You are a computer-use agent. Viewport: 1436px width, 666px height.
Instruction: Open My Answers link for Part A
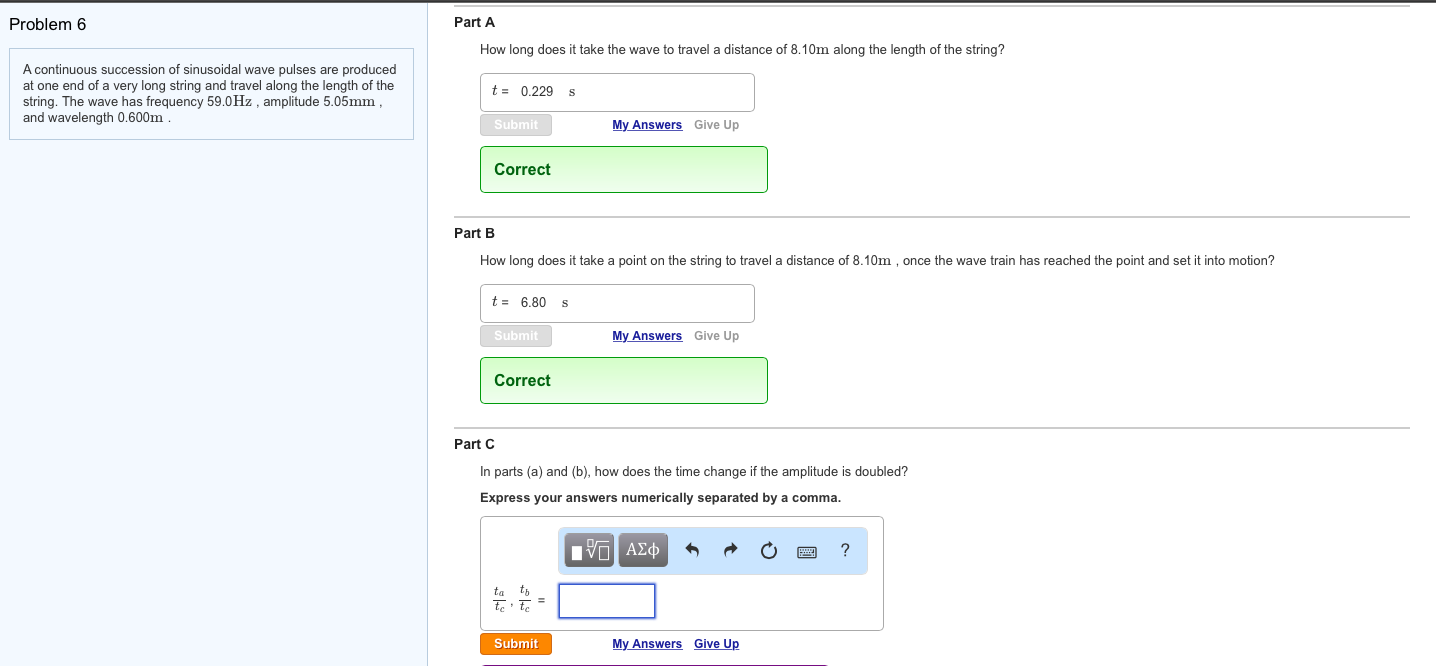pos(647,125)
